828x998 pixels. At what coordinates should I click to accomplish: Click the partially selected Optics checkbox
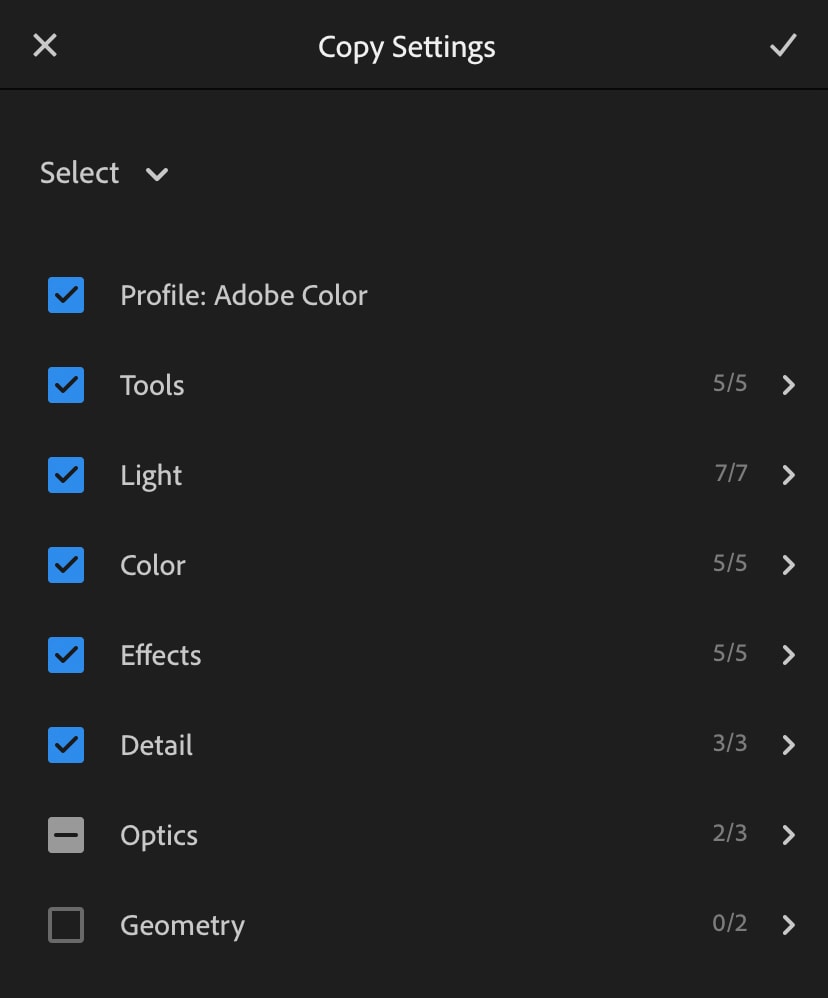pos(66,835)
